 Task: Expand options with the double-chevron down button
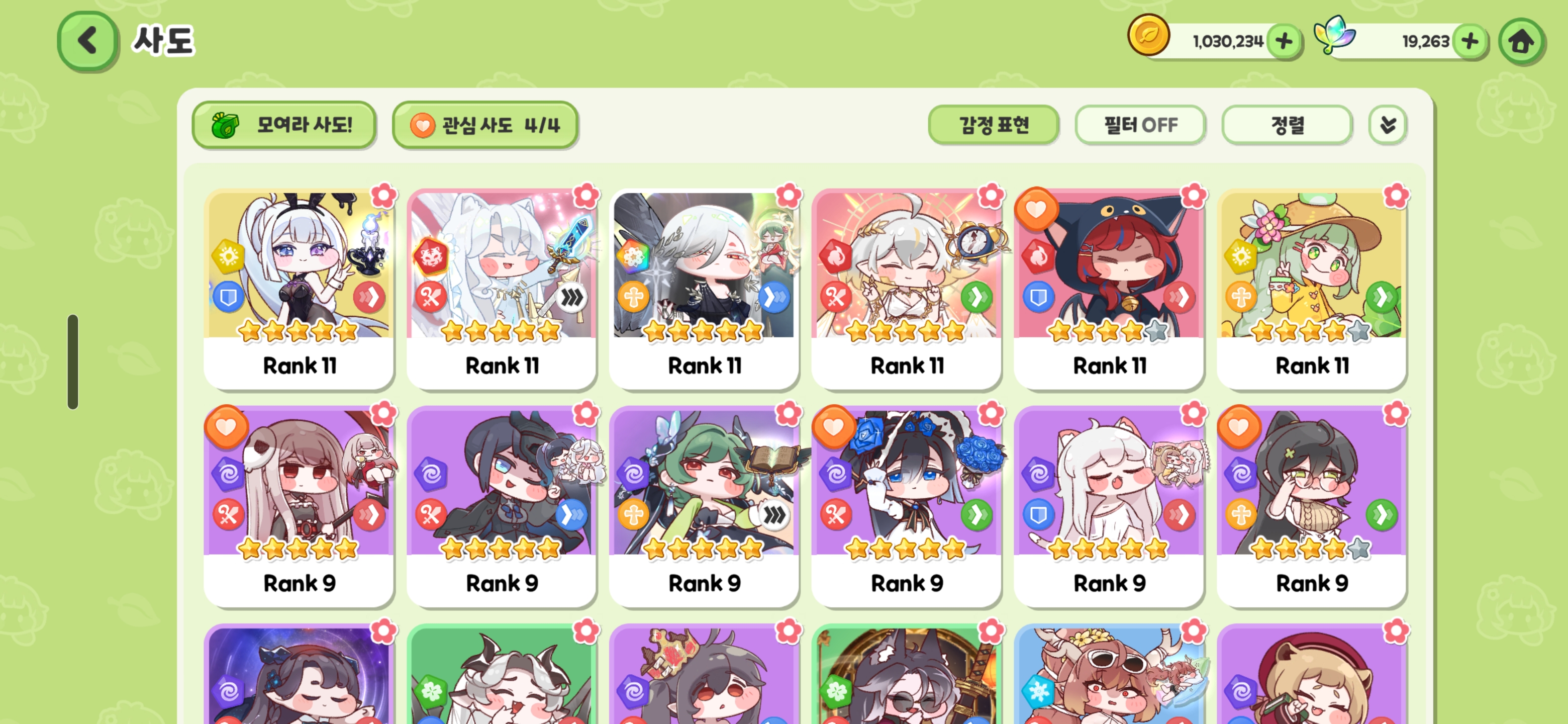tap(1387, 125)
